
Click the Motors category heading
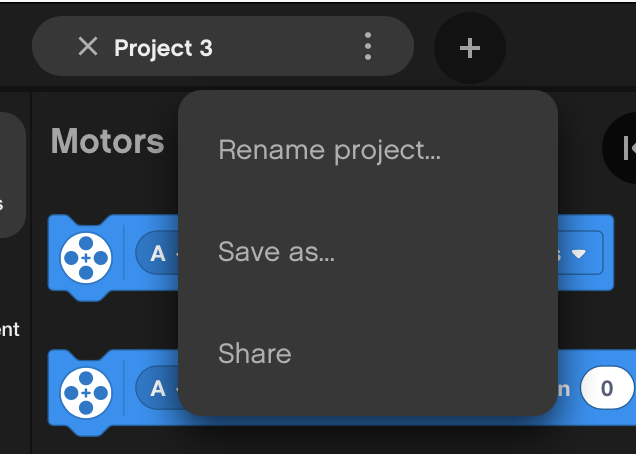(107, 142)
